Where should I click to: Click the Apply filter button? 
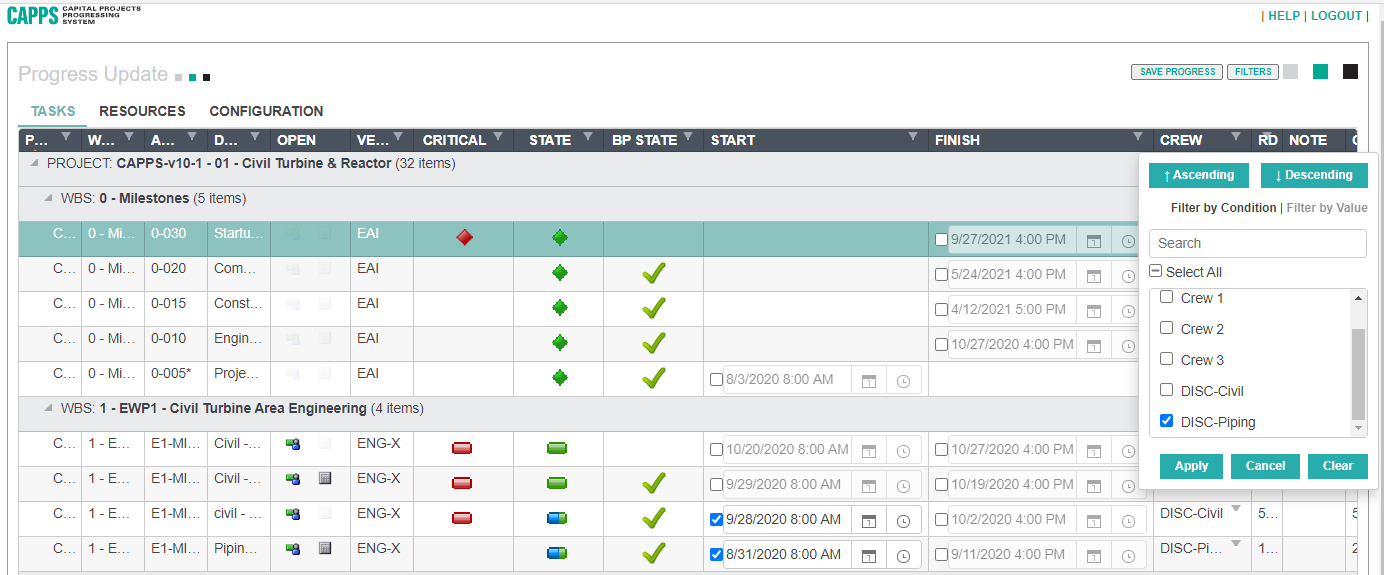pos(1191,466)
